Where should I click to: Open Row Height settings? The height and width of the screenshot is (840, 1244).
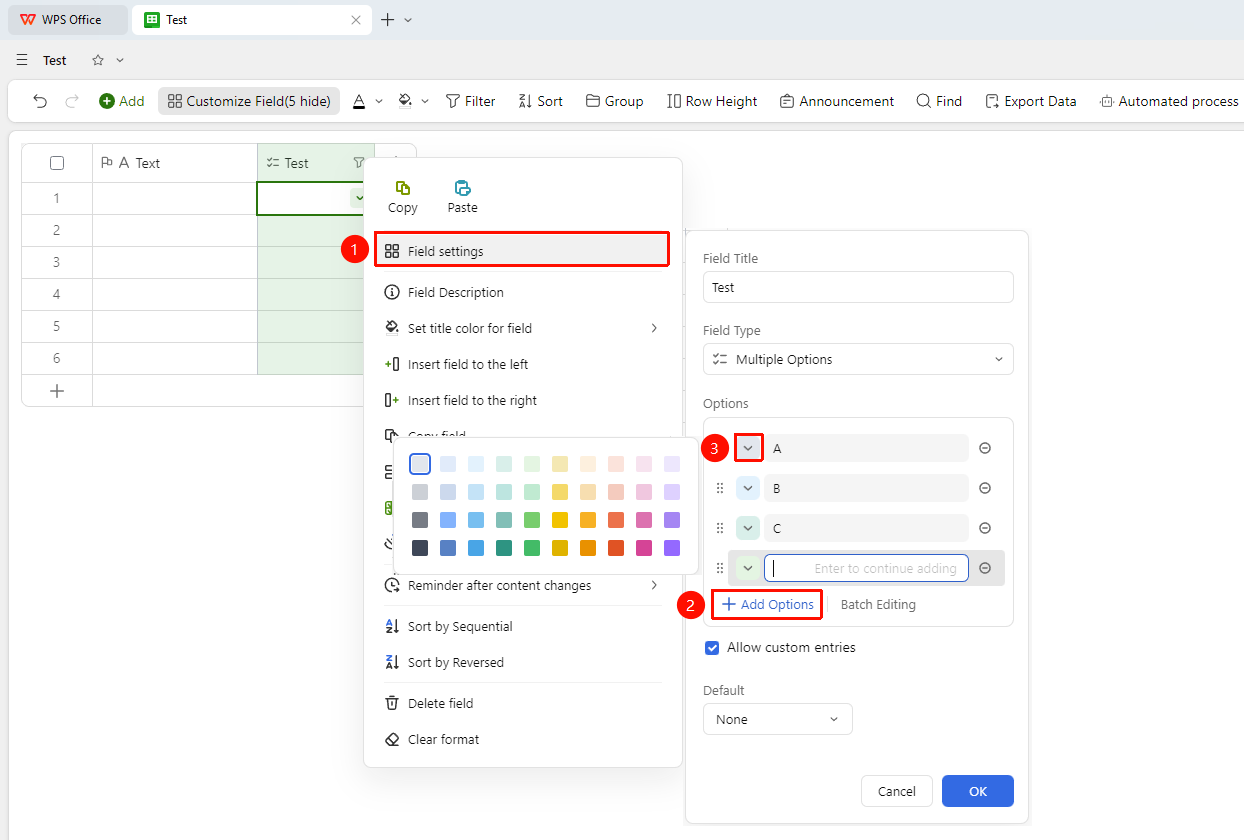[x=712, y=101]
